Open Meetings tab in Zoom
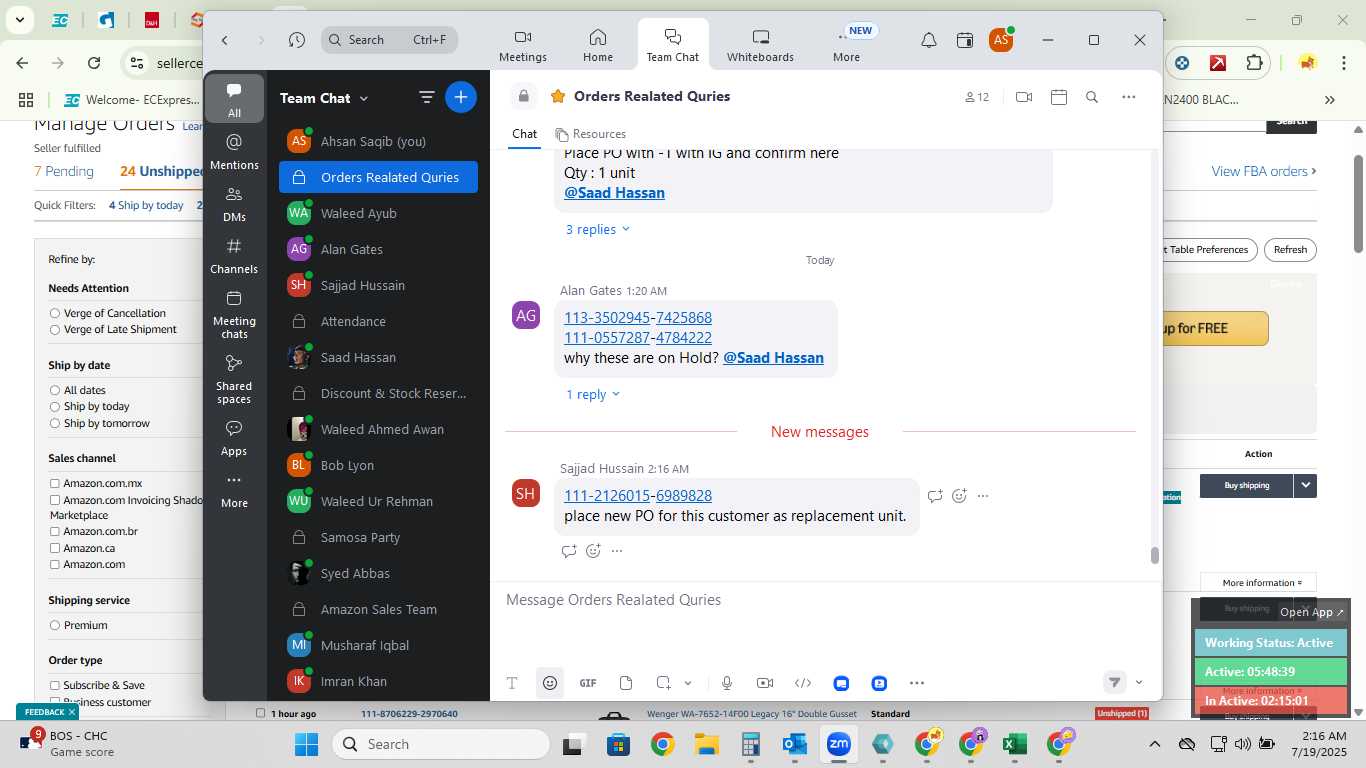The width and height of the screenshot is (1366, 768). (x=523, y=45)
